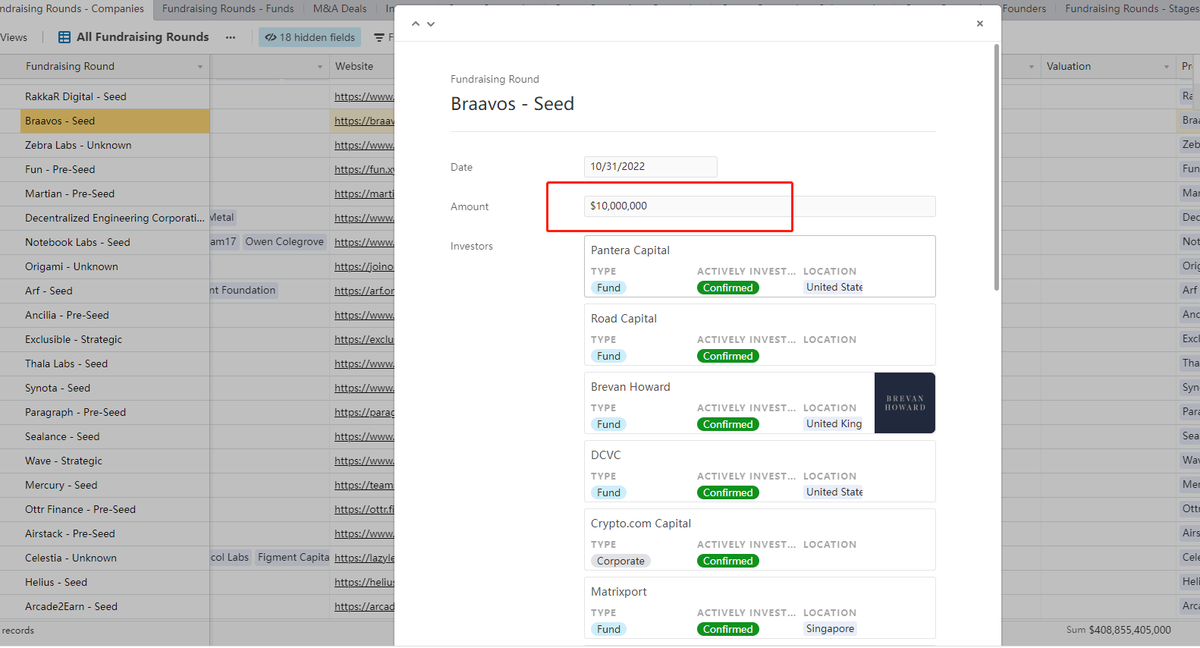Click the Amount field showing $10,000,000
Viewport: 1200px width, 648px height.
point(759,206)
